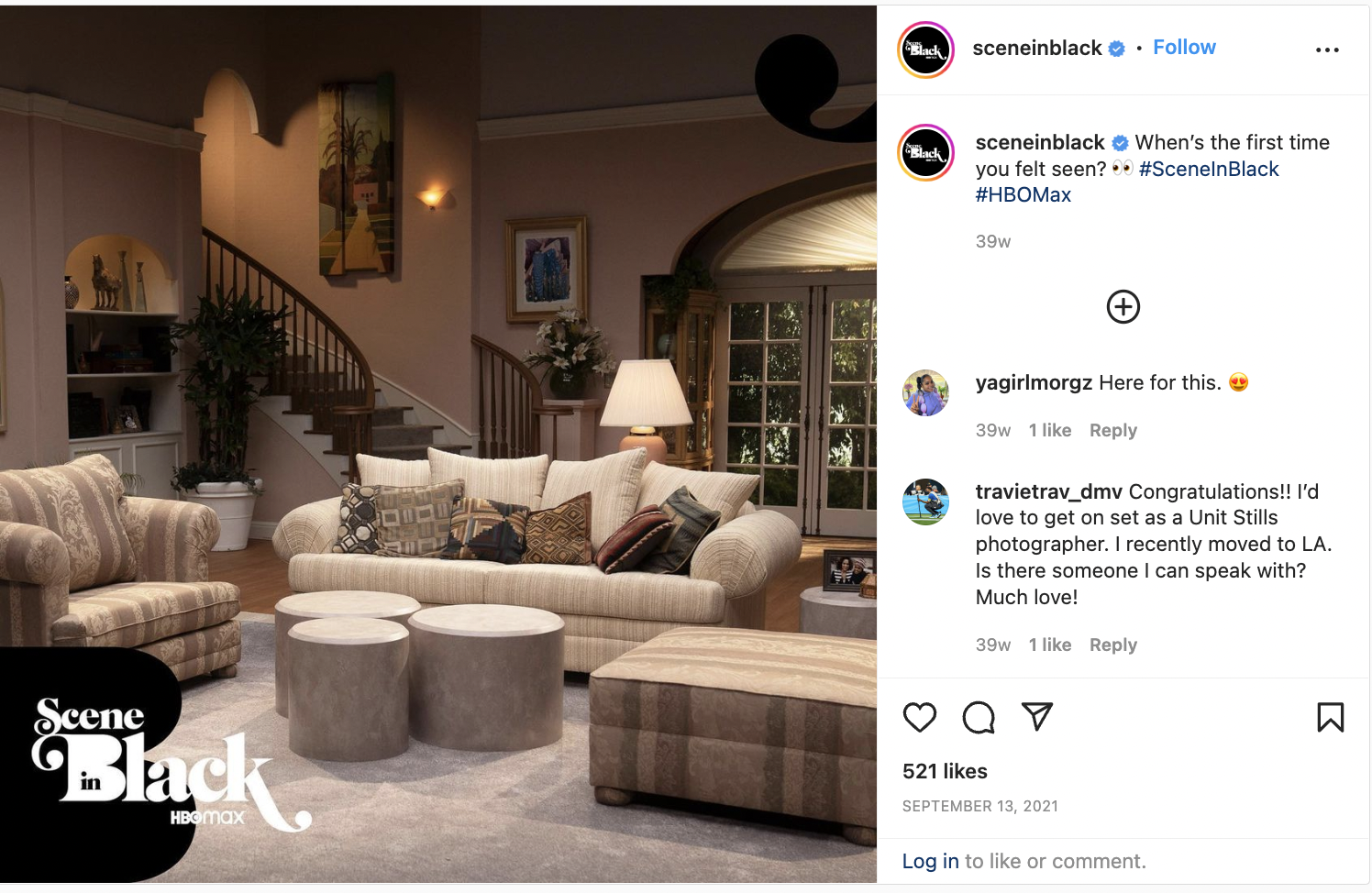View the 521 likes list
This screenshot has width=1372, height=893.
[945, 771]
